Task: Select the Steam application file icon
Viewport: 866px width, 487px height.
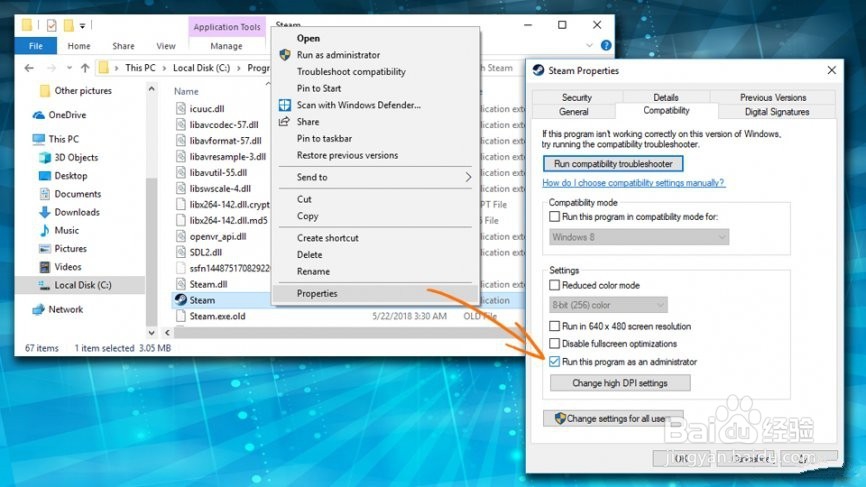Action: 181,300
